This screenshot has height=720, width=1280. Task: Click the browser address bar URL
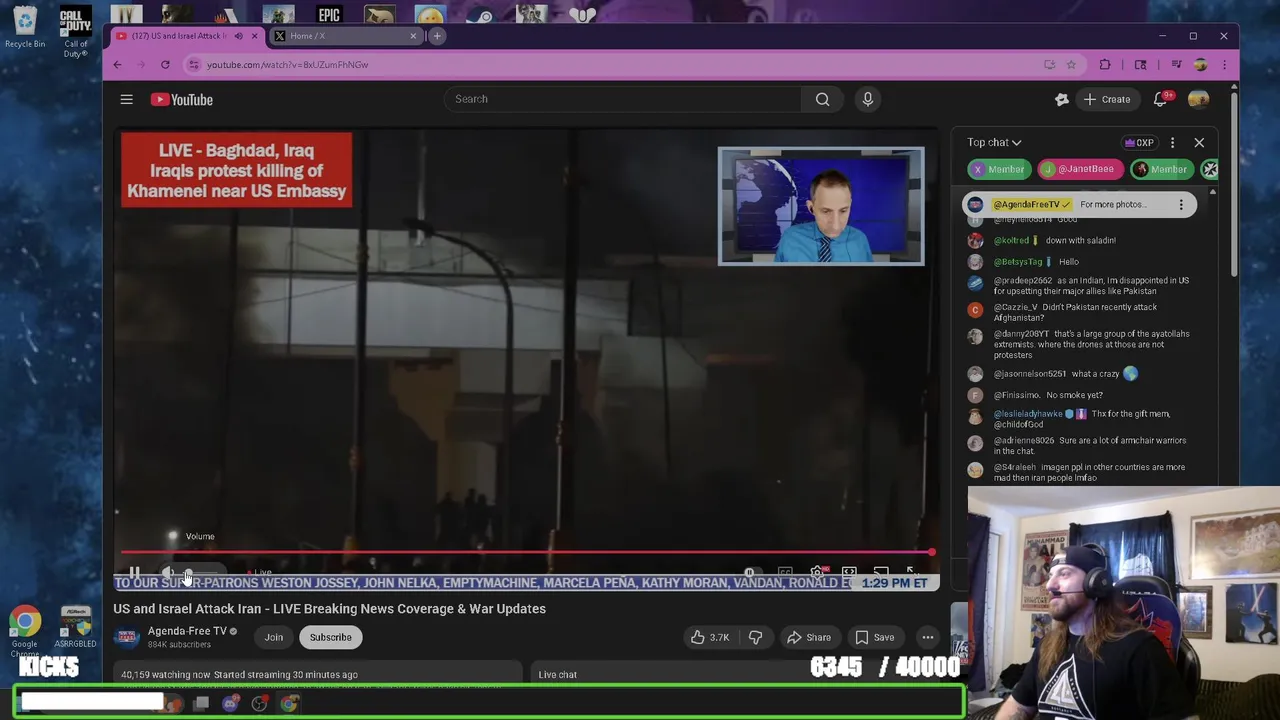point(288,65)
